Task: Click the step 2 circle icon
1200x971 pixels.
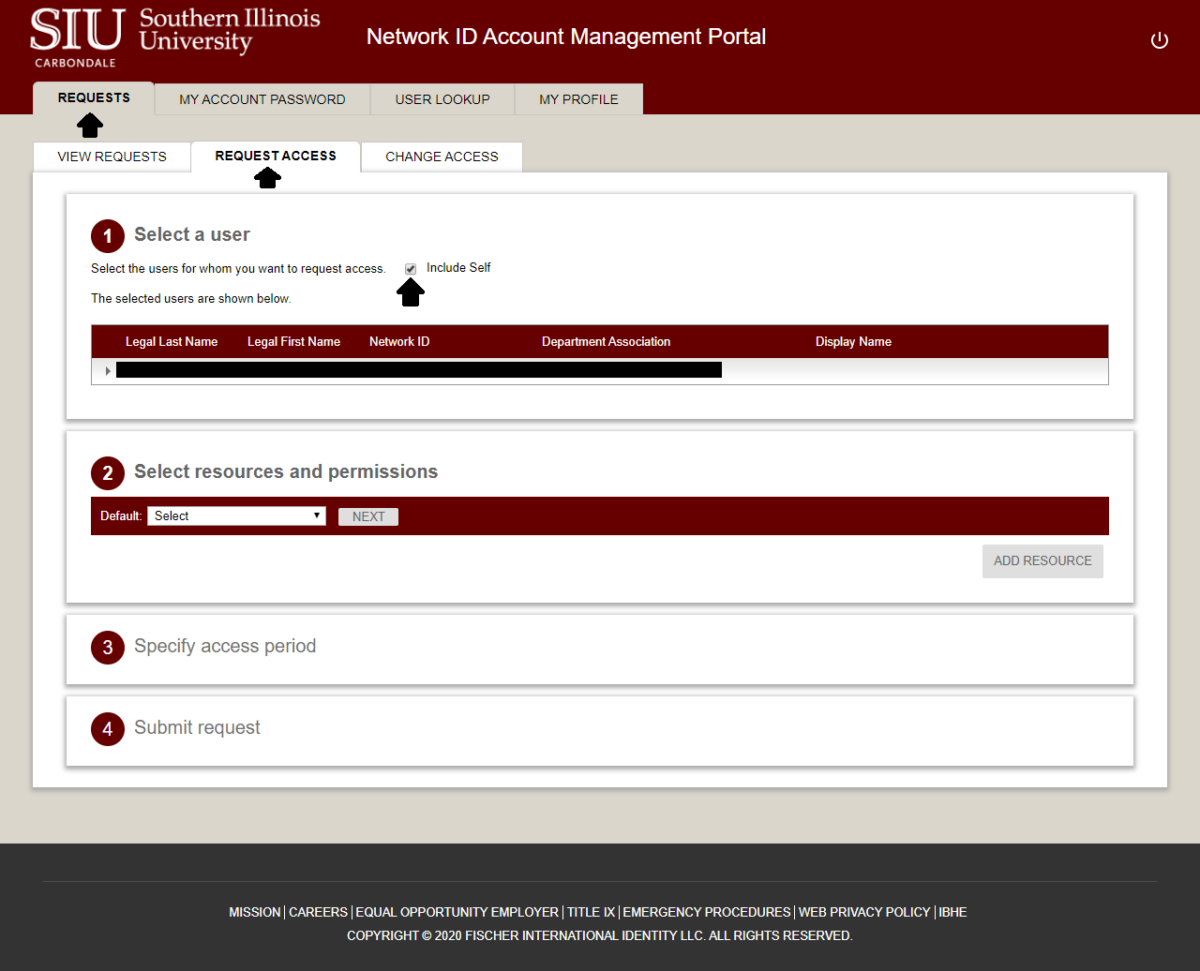Action: [107, 472]
